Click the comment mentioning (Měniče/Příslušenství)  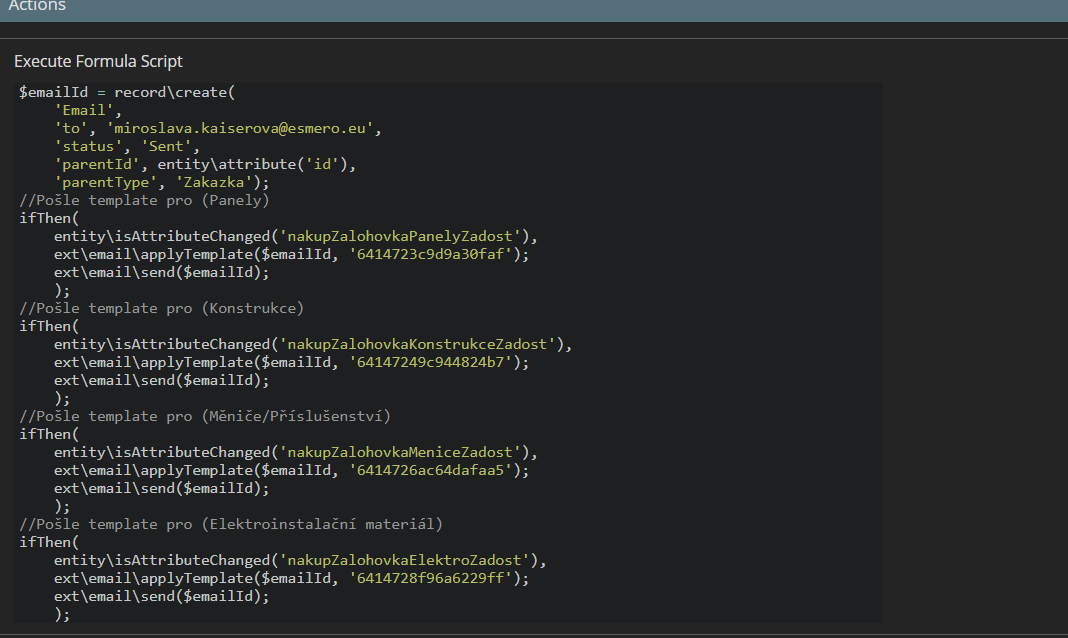pyautogui.click(x=205, y=416)
